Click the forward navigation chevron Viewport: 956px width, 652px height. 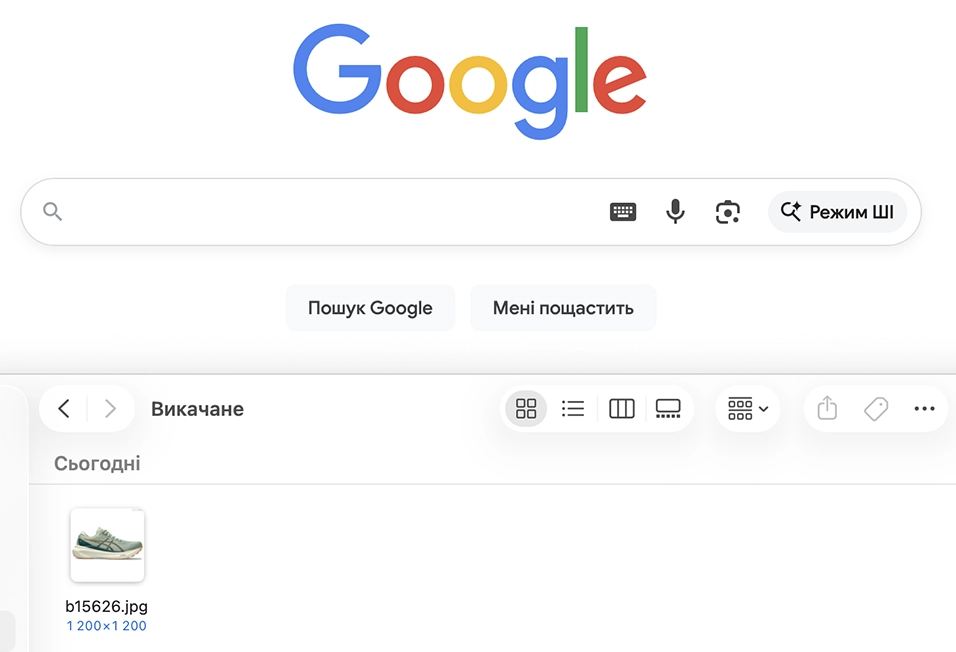110,409
